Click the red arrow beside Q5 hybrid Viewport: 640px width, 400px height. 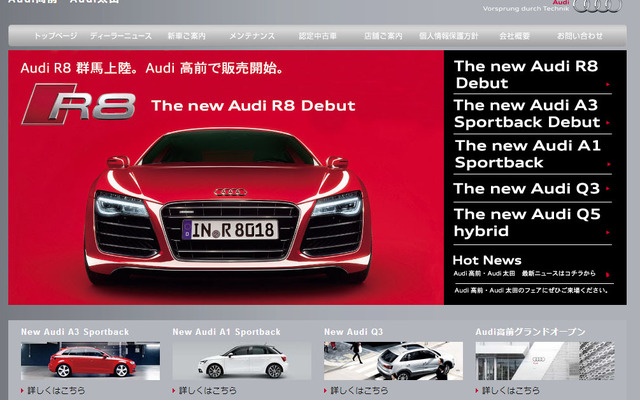(x=608, y=232)
